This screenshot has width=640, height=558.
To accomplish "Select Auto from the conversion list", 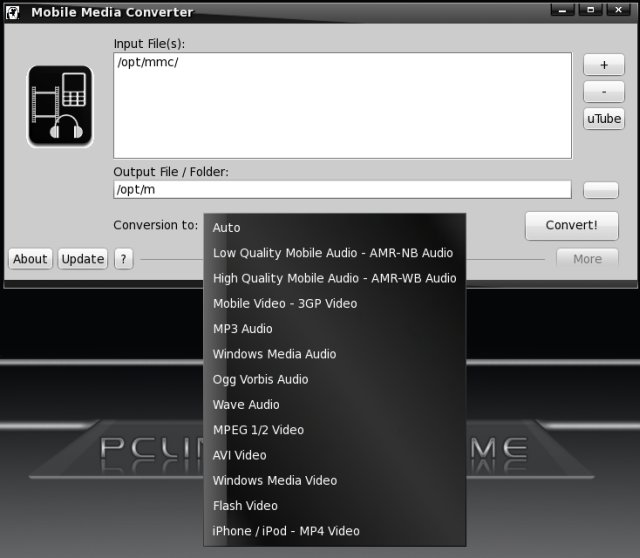I will (x=334, y=228).
